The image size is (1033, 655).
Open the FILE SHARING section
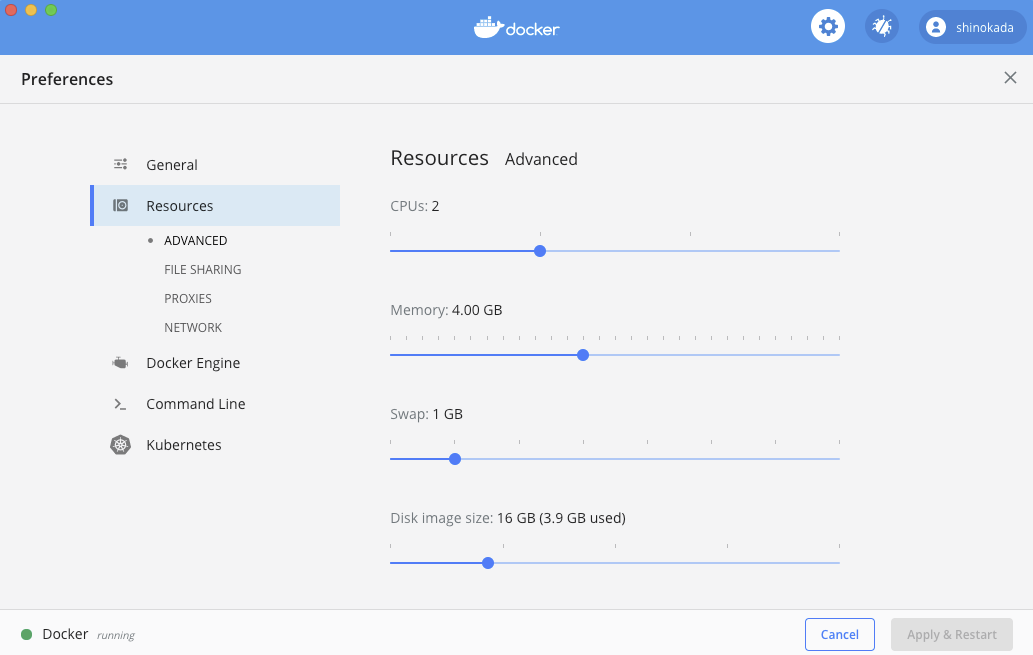coord(202,269)
